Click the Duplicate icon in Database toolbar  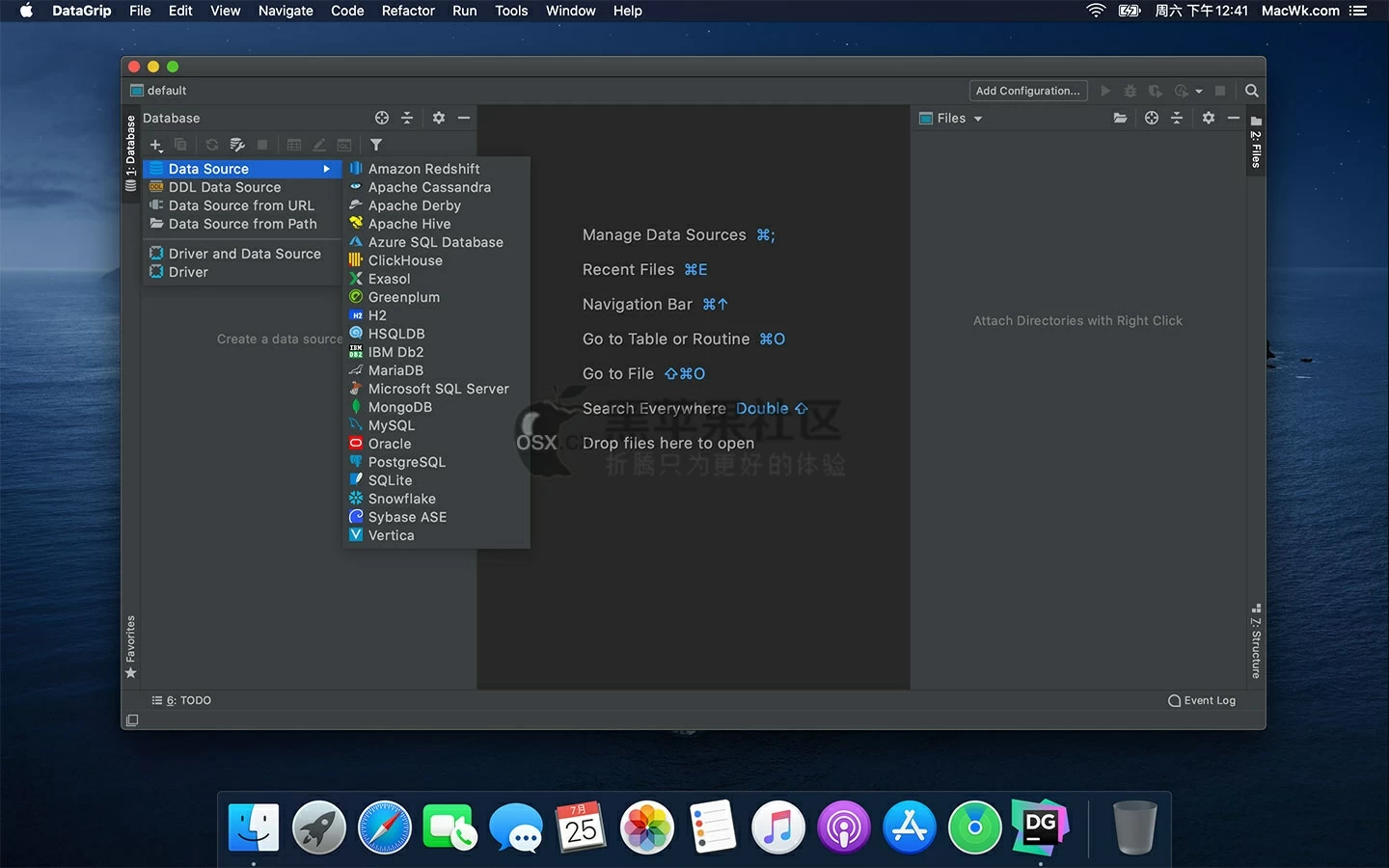(x=180, y=145)
